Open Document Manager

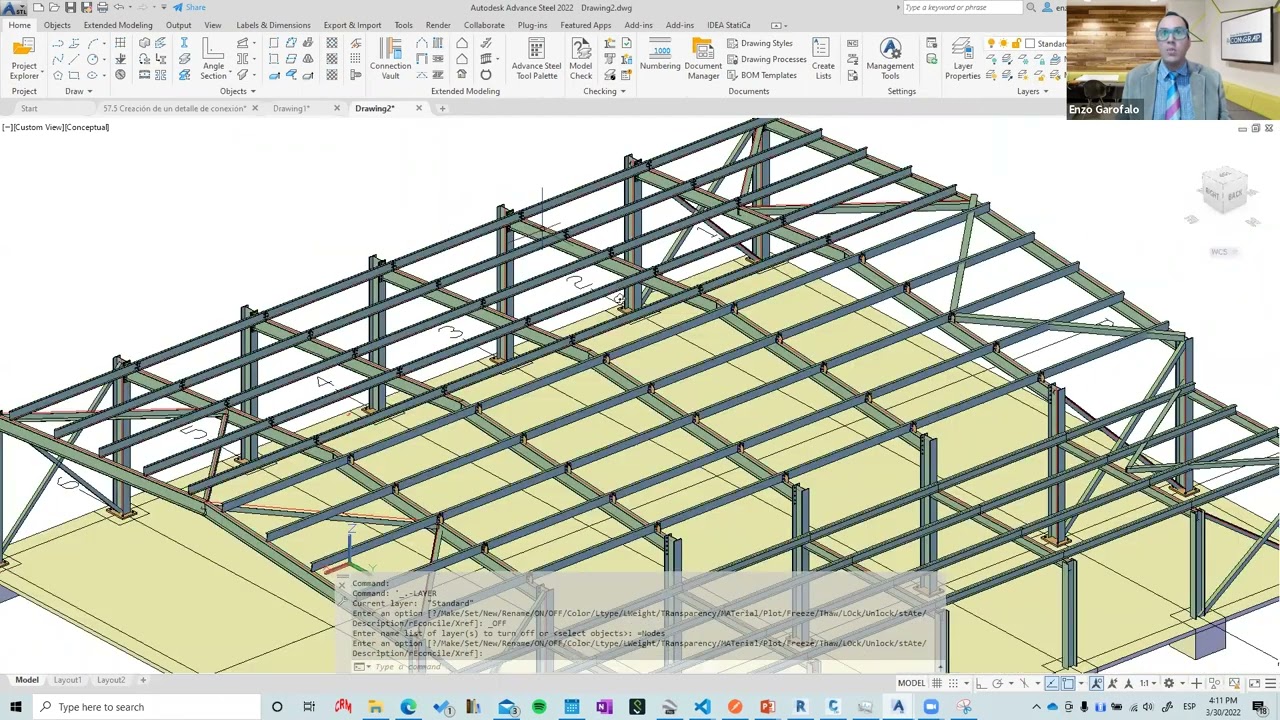click(x=703, y=59)
